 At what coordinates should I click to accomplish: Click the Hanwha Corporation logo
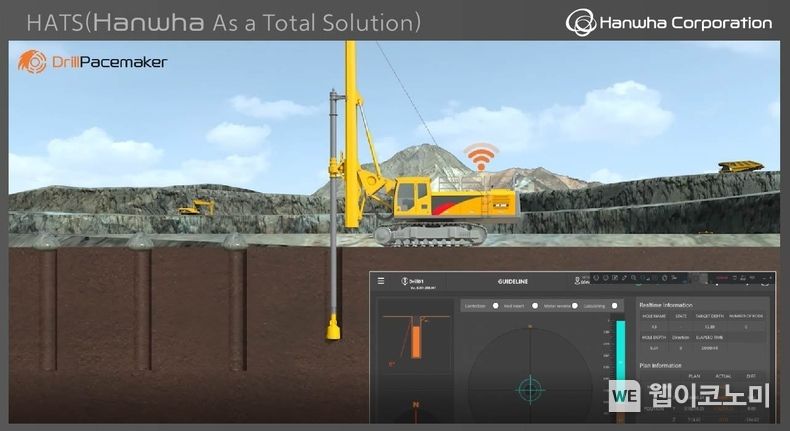669,23
